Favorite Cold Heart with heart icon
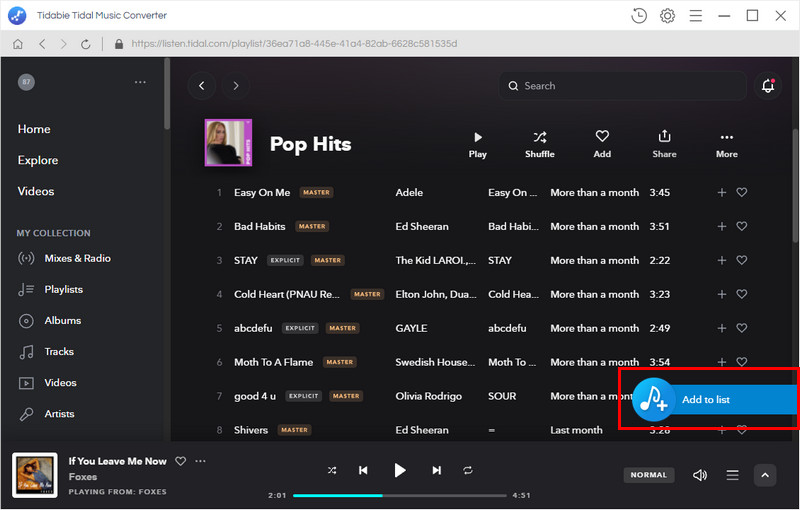The height and width of the screenshot is (510, 800). (742, 294)
